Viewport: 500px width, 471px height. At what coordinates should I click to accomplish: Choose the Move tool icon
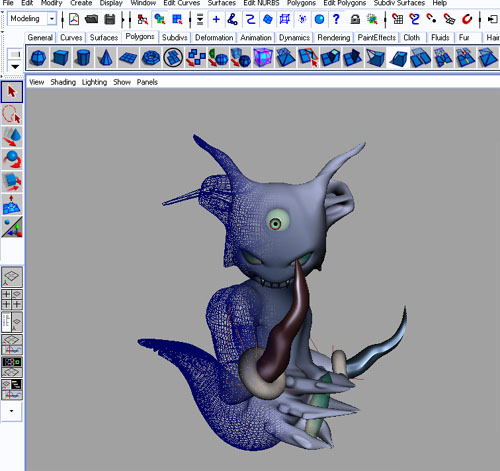pyautogui.click(x=12, y=137)
